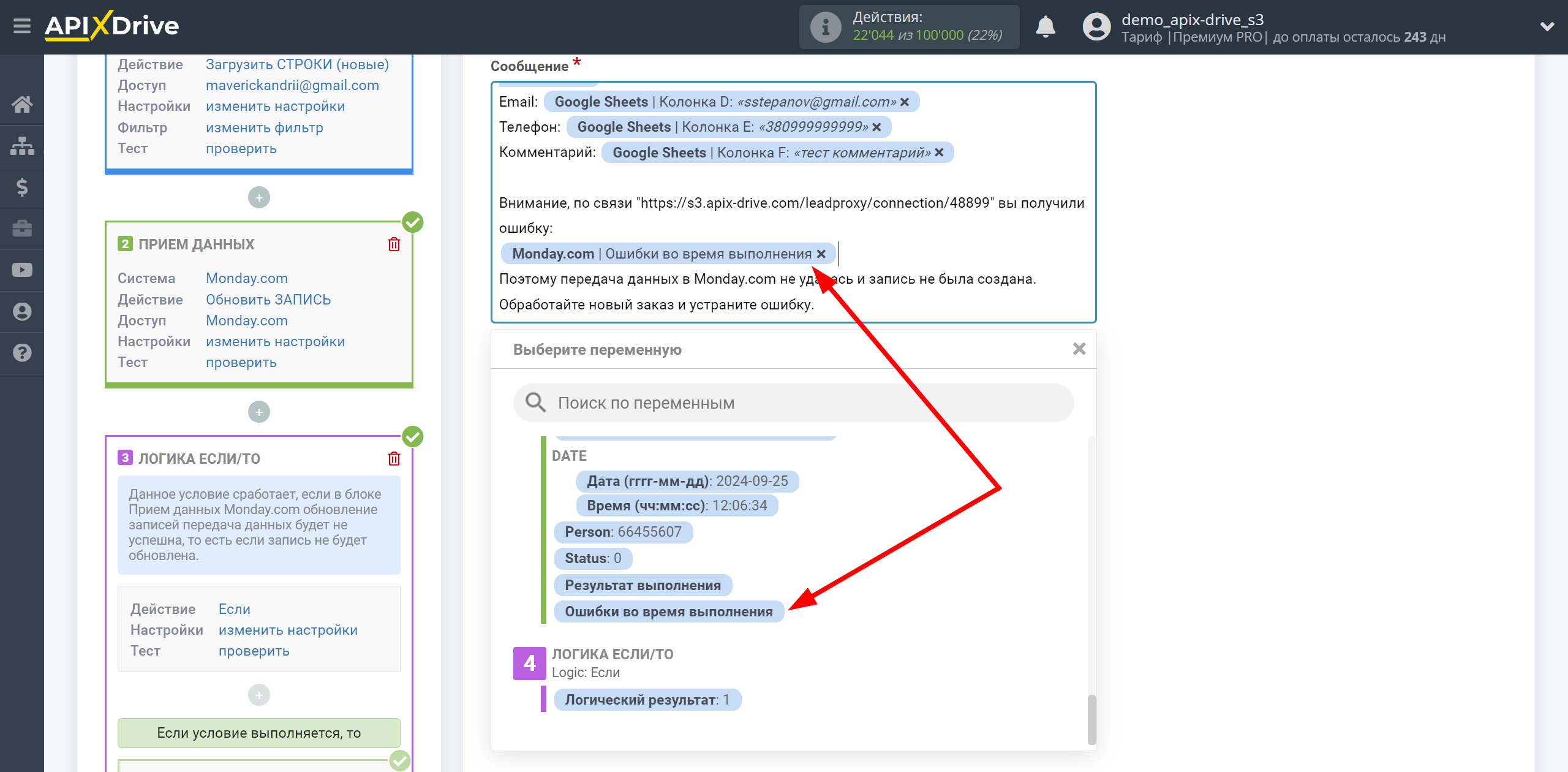1568x772 pixels.
Task: Add step inside ЛОГИКА ЕСЛИ/ТО block
Action: click(259, 695)
